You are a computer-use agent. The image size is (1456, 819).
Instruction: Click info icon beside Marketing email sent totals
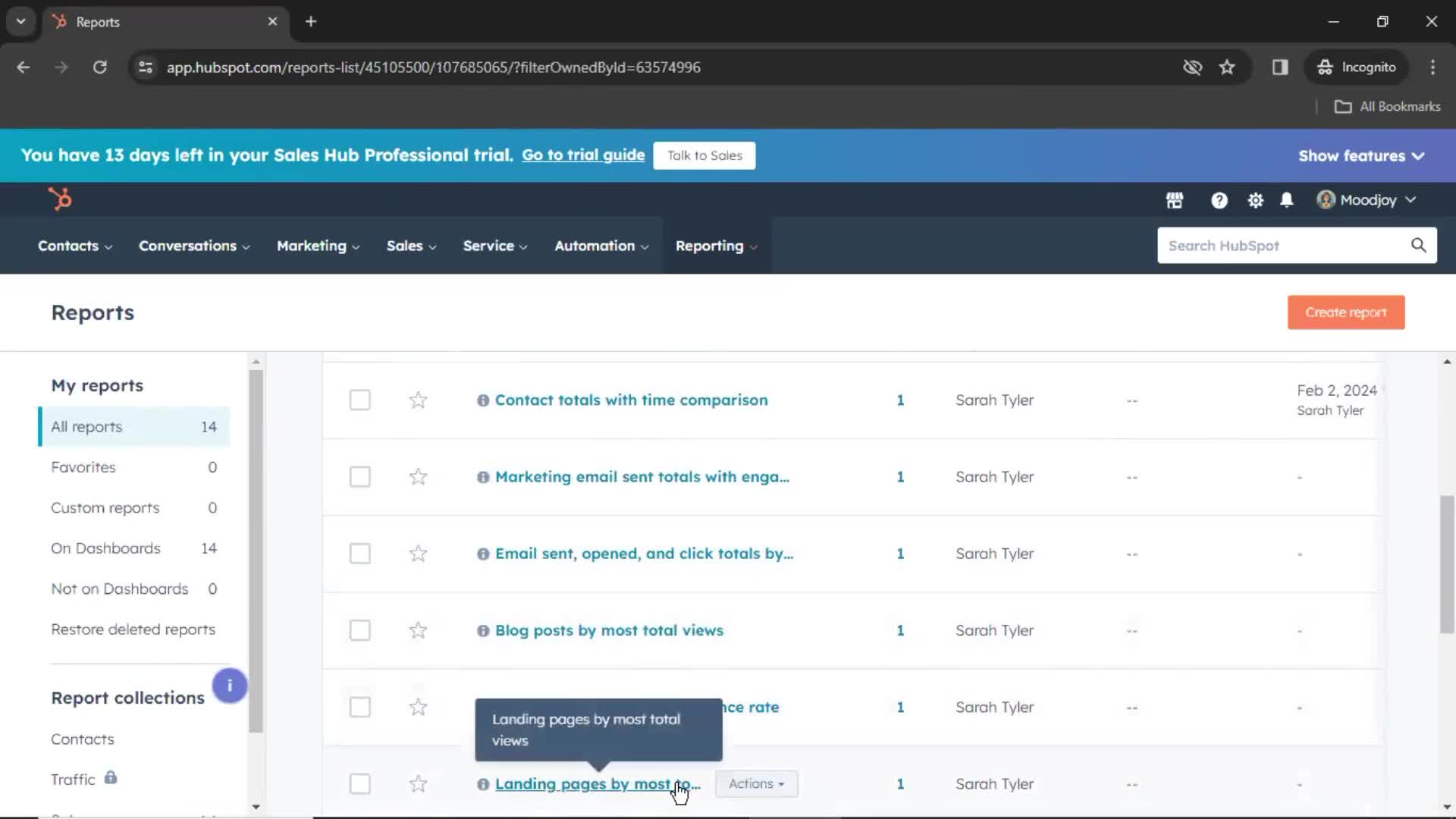[x=482, y=477]
